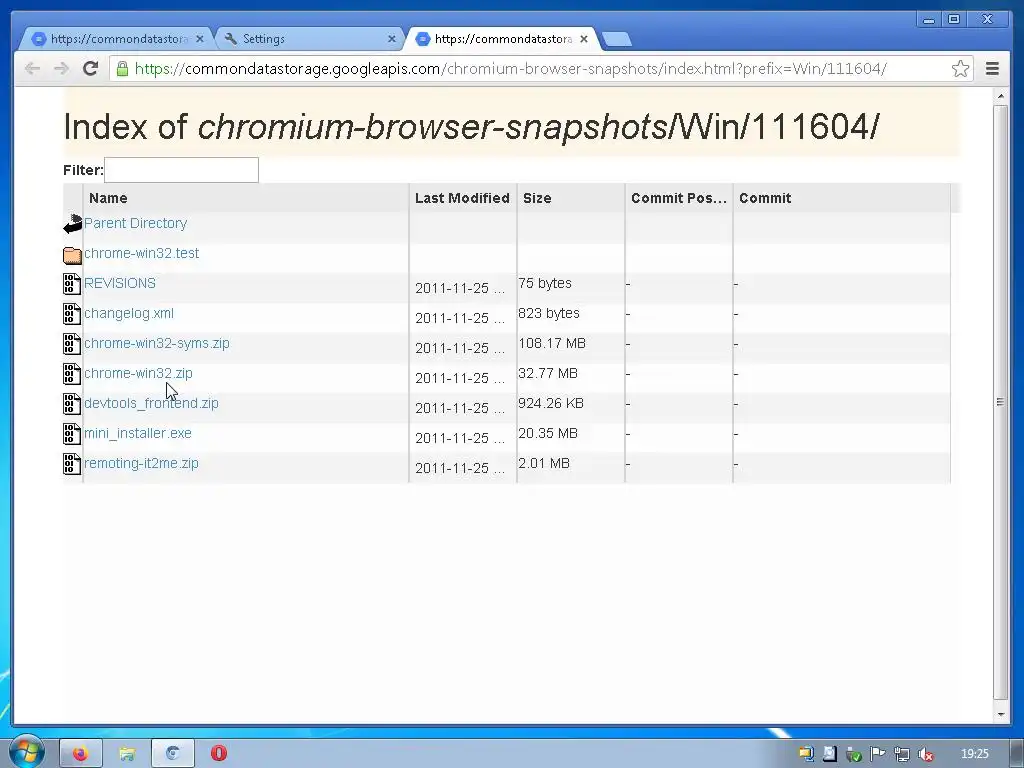Click the page scrollbar down arrow
The image size is (1024, 768).
(1000, 714)
